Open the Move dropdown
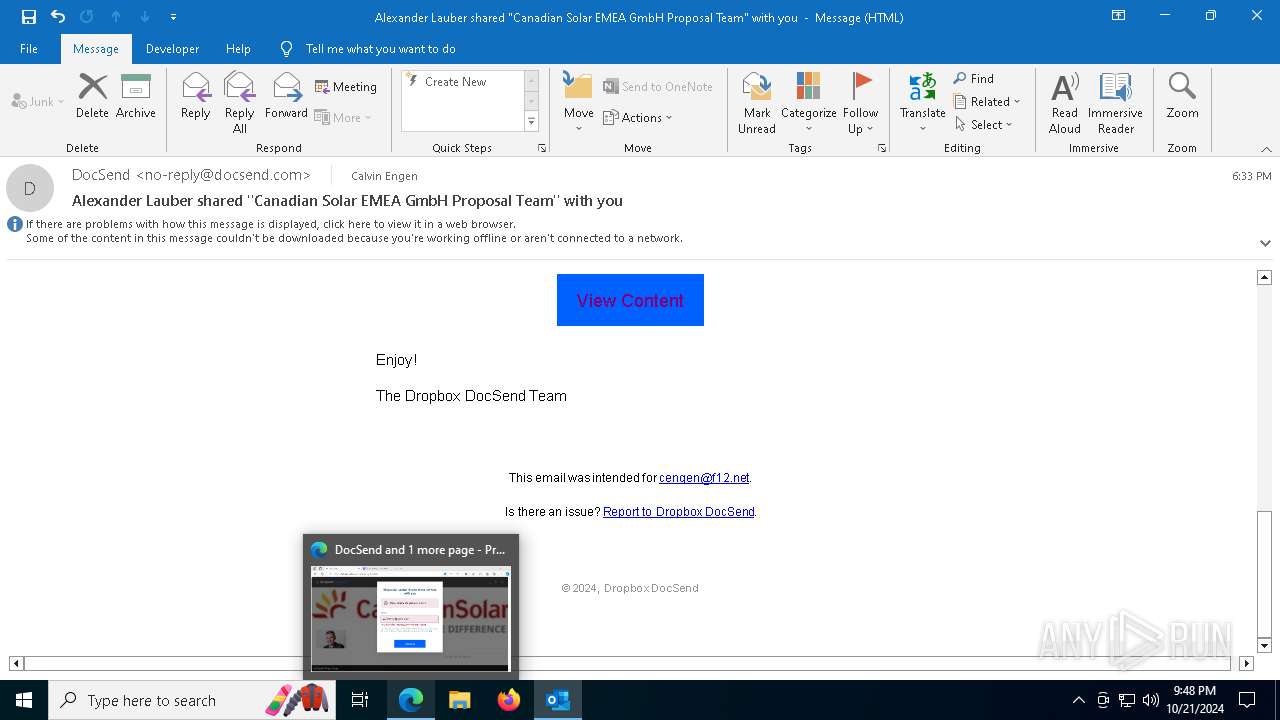 578,103
